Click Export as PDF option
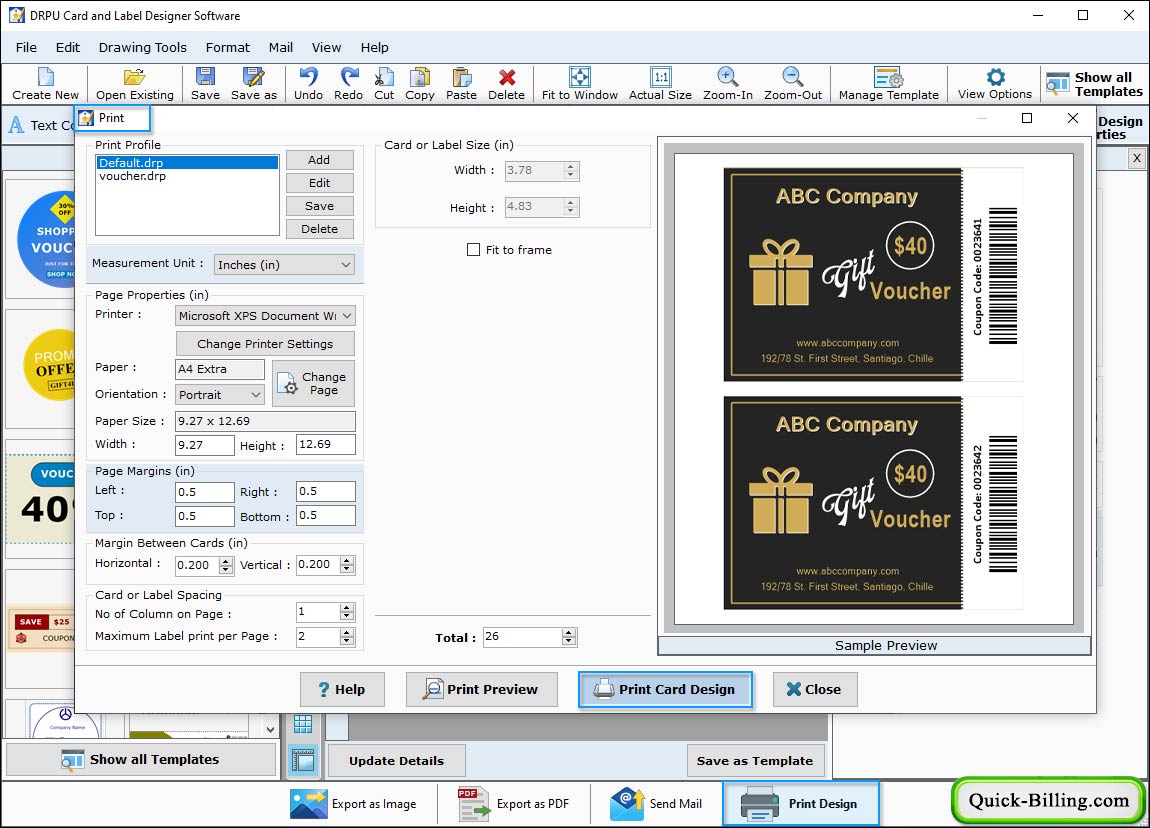The height and width of the screenshot is (828, 1150). pyautogui.click(x=513, y=804)
